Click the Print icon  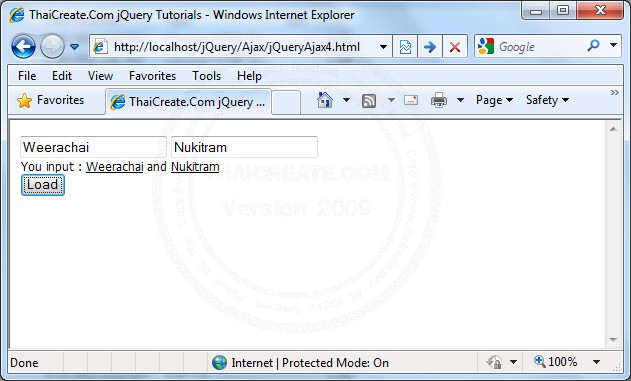coord(439,100)
